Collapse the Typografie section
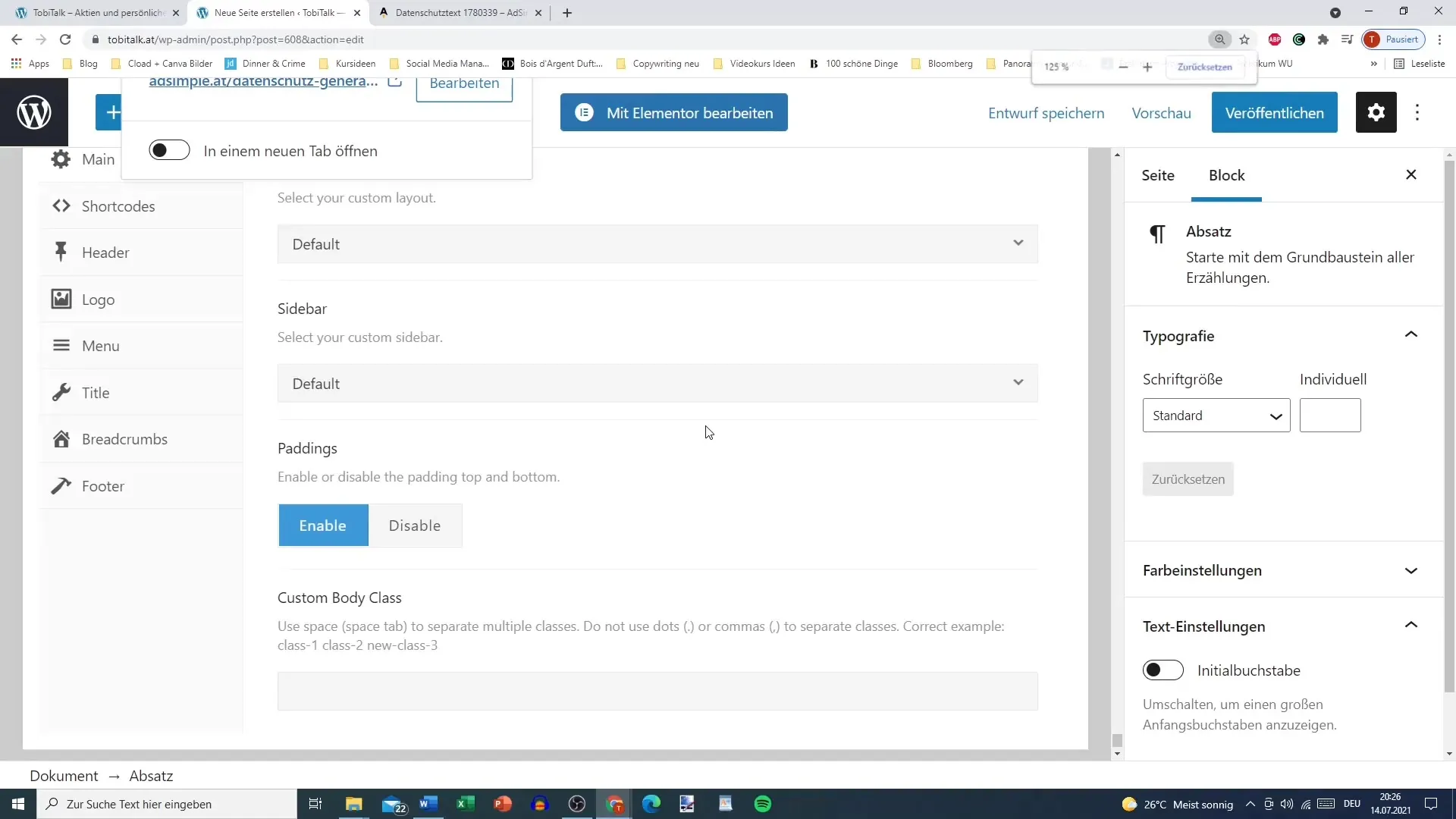This screenshot has width=1456, height=819. 1411,335
